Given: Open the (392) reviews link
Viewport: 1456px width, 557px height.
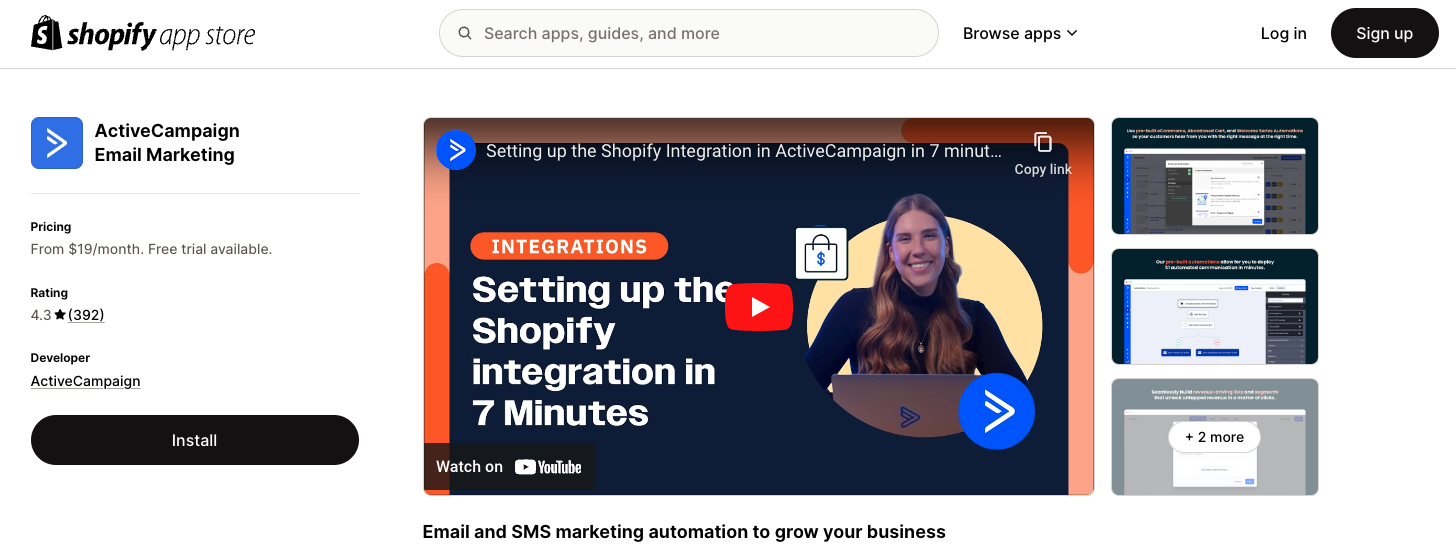Looking at the screenshot, I should (86, 315).
